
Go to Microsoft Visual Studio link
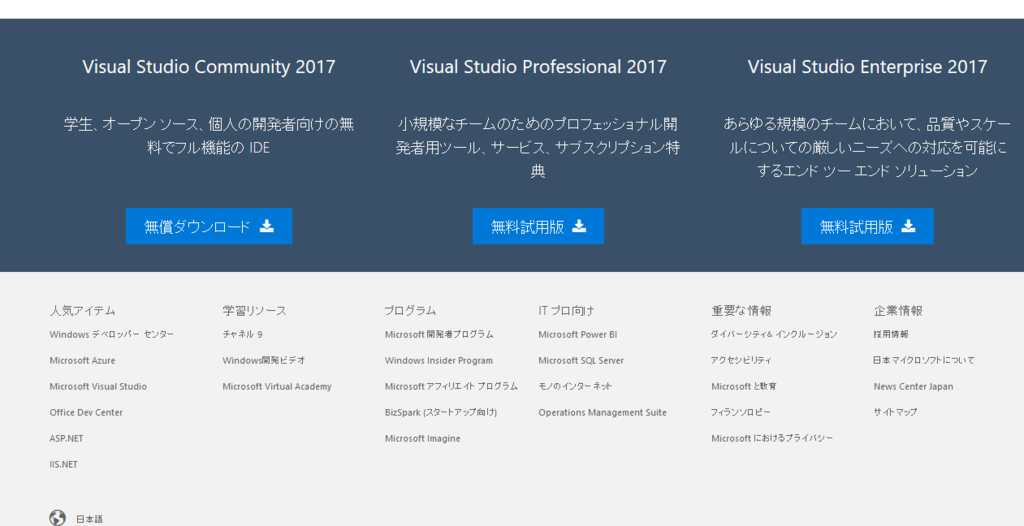point(98,387)
